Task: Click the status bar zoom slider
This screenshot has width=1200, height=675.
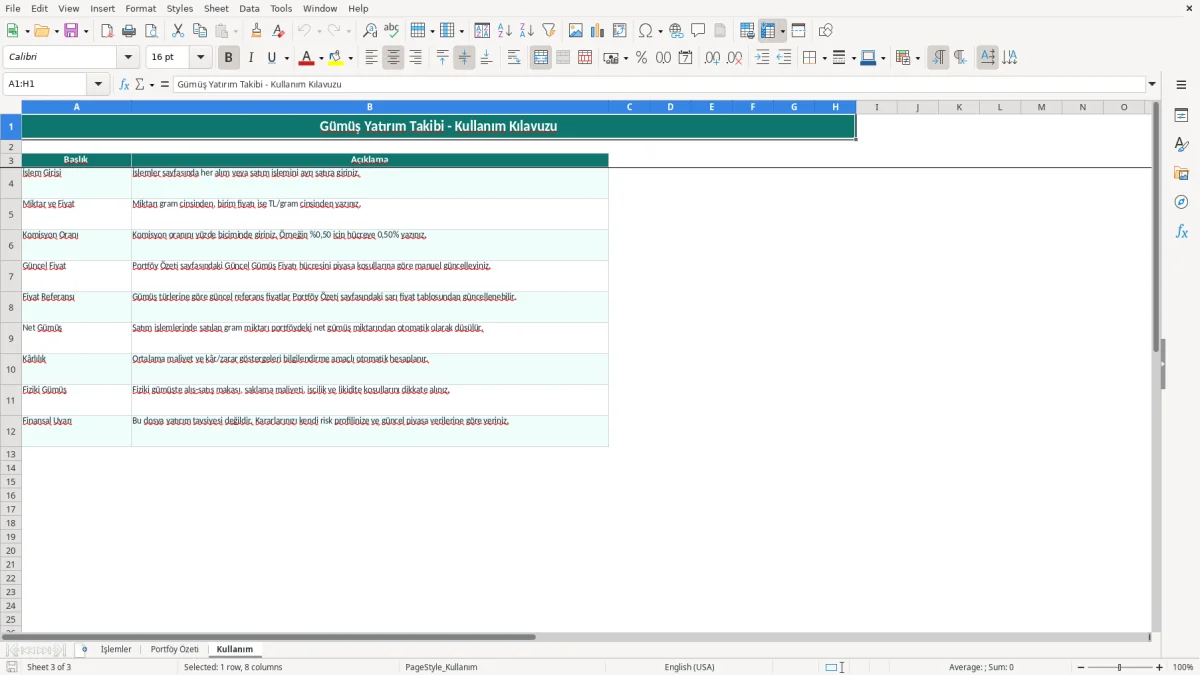Action: (1120, 667)
